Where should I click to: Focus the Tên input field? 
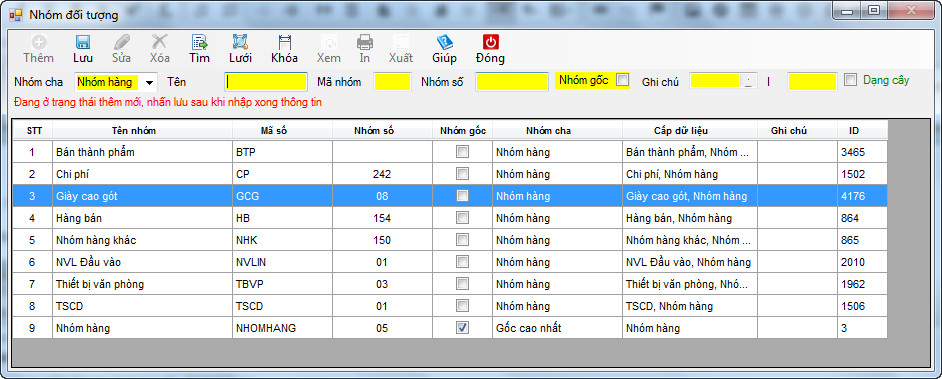pyautogui.click(x=266, y=82)
